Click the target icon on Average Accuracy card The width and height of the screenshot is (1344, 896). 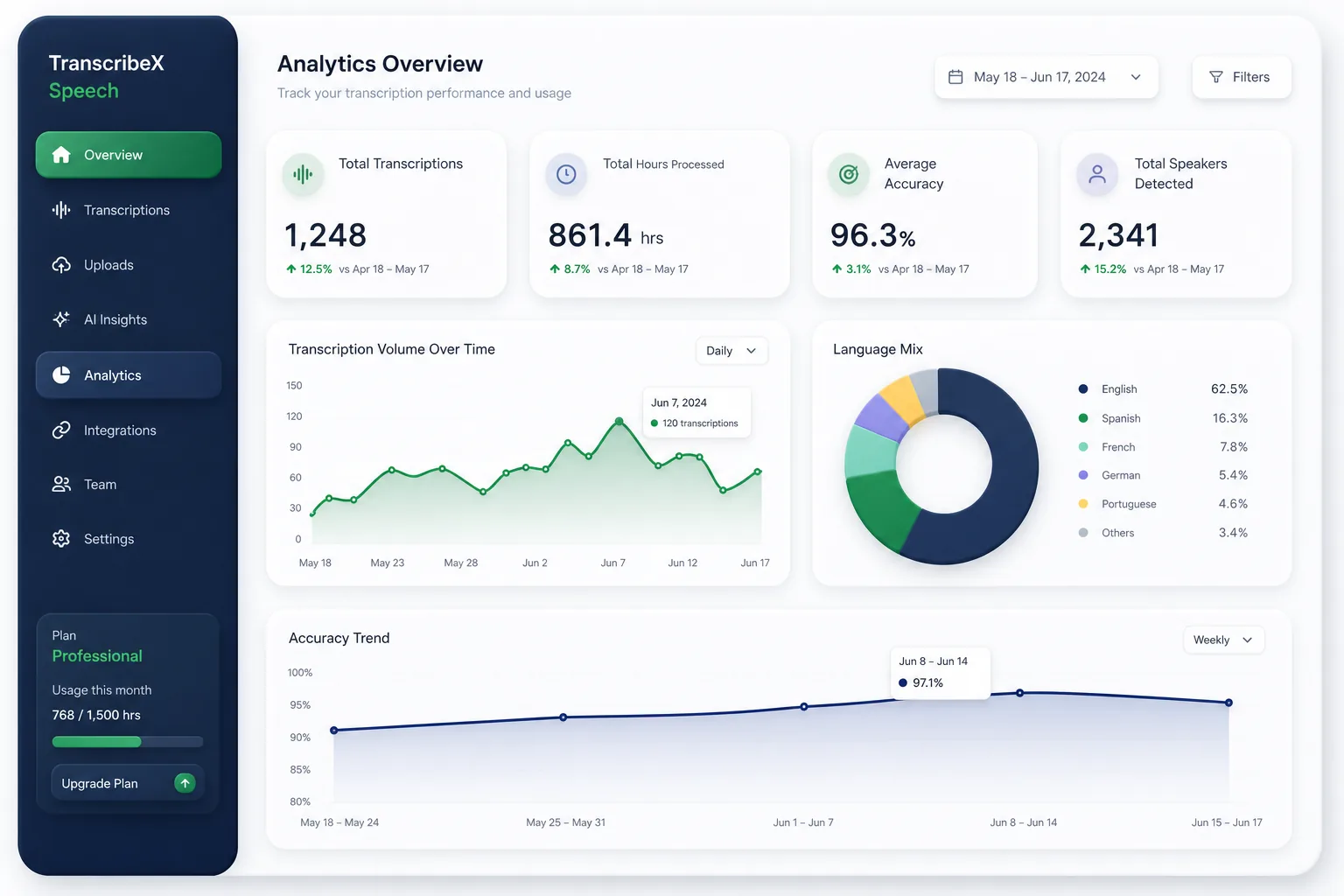(849, 174)
